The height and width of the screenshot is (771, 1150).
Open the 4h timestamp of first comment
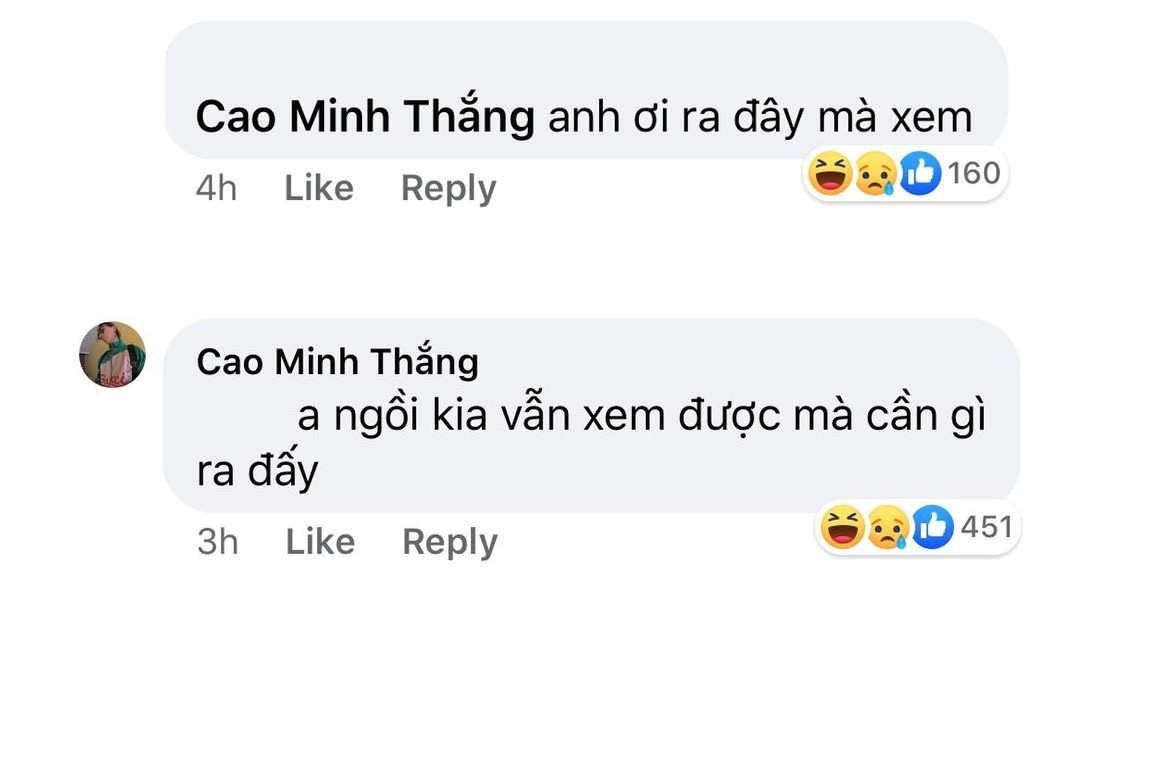216,189
